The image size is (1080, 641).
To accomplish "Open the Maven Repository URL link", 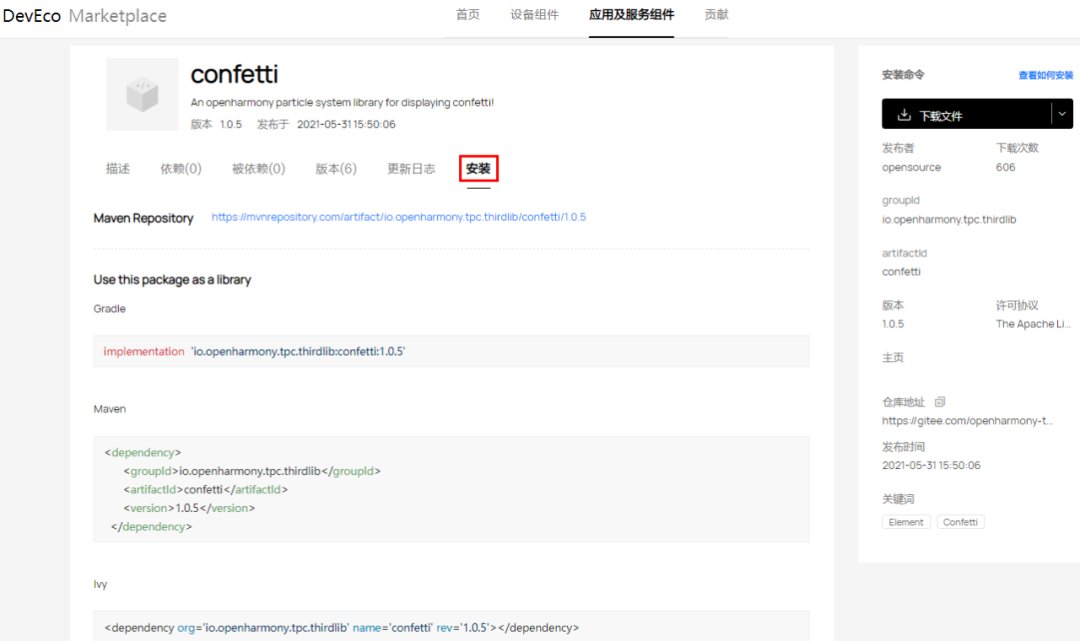I will (399, 217).
